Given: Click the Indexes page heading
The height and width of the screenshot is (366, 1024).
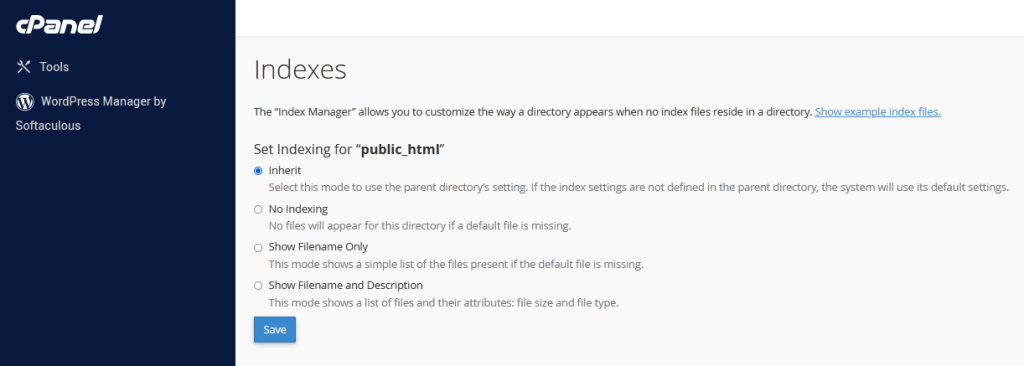Looking at the screenshot, I should click(x=300, y=70).
